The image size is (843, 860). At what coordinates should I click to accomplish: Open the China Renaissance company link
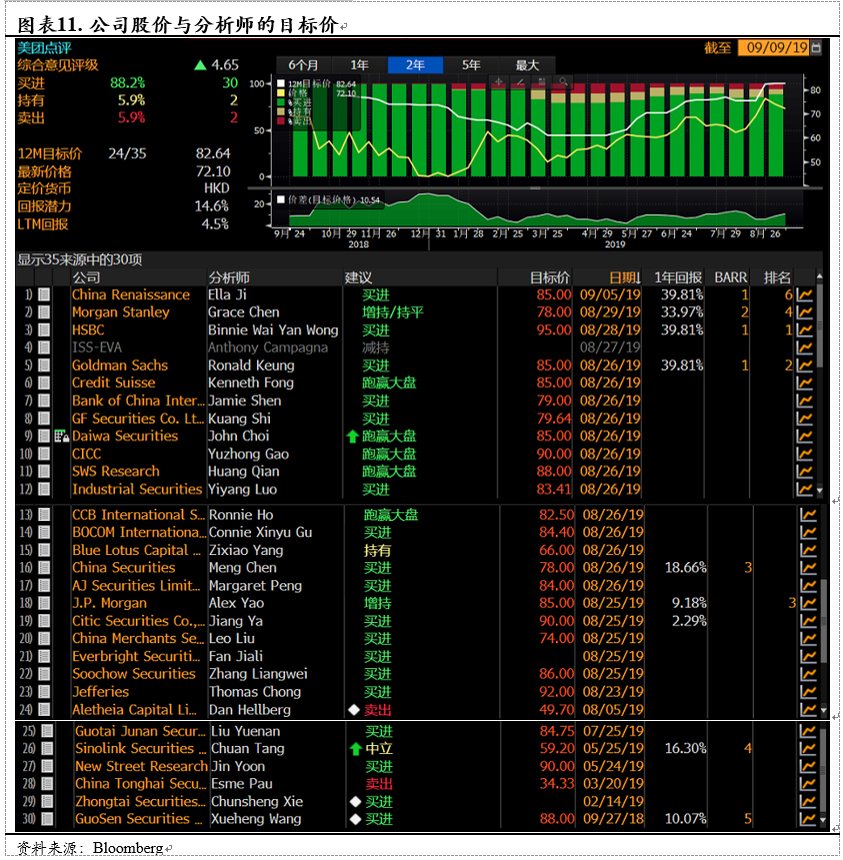coord(131,295)
